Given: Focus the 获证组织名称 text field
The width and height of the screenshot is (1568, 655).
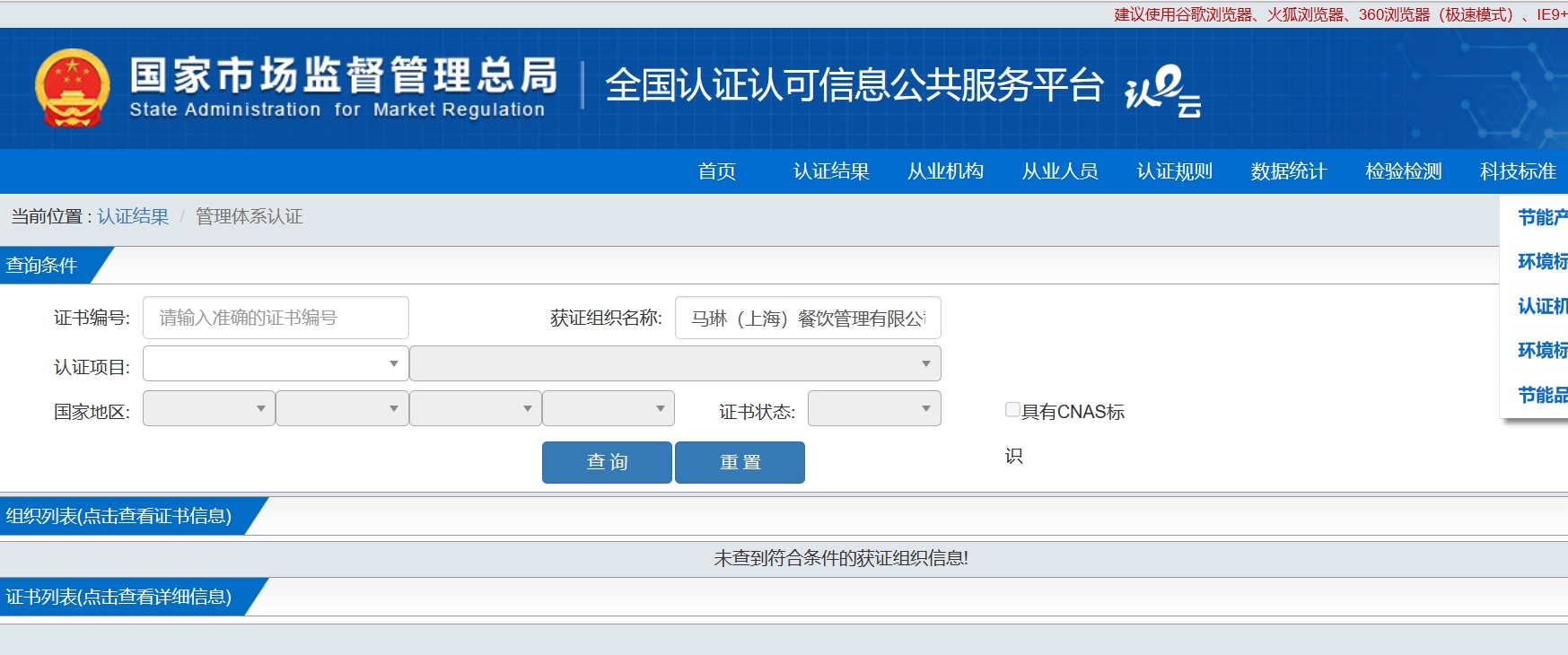Looking at the screenshot, I should tap(808, 318).
